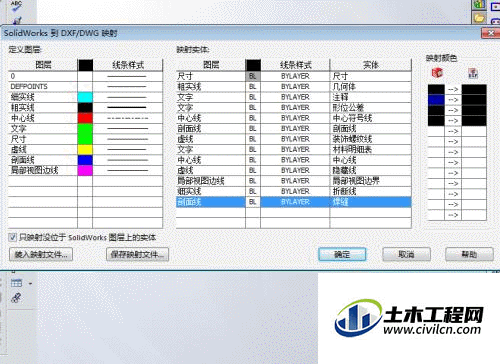
Task: Select layer 0 in defined layers
Action: [x=43, y=76]
